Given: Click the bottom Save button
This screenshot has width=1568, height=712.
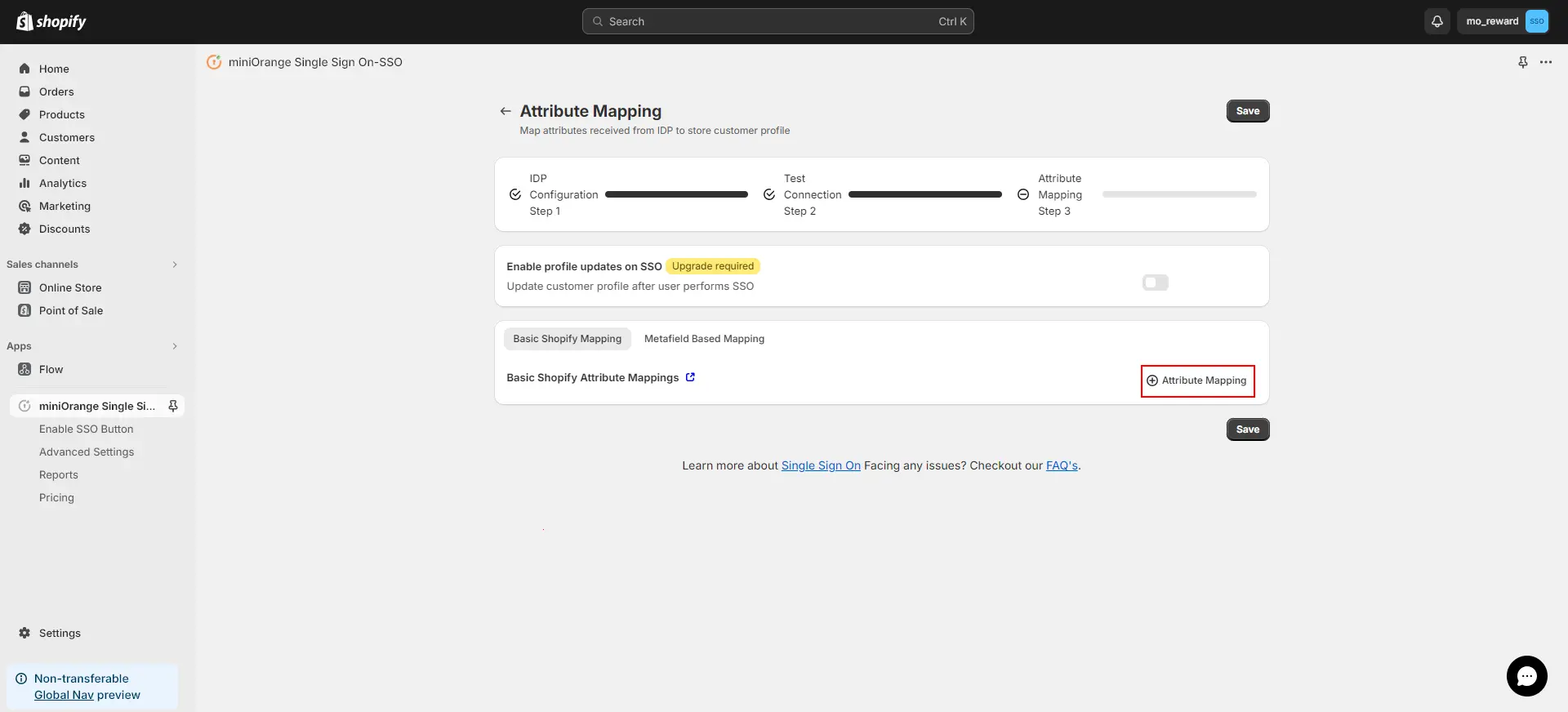Looking at the screenshot, I should click(x=1248, y=429).
